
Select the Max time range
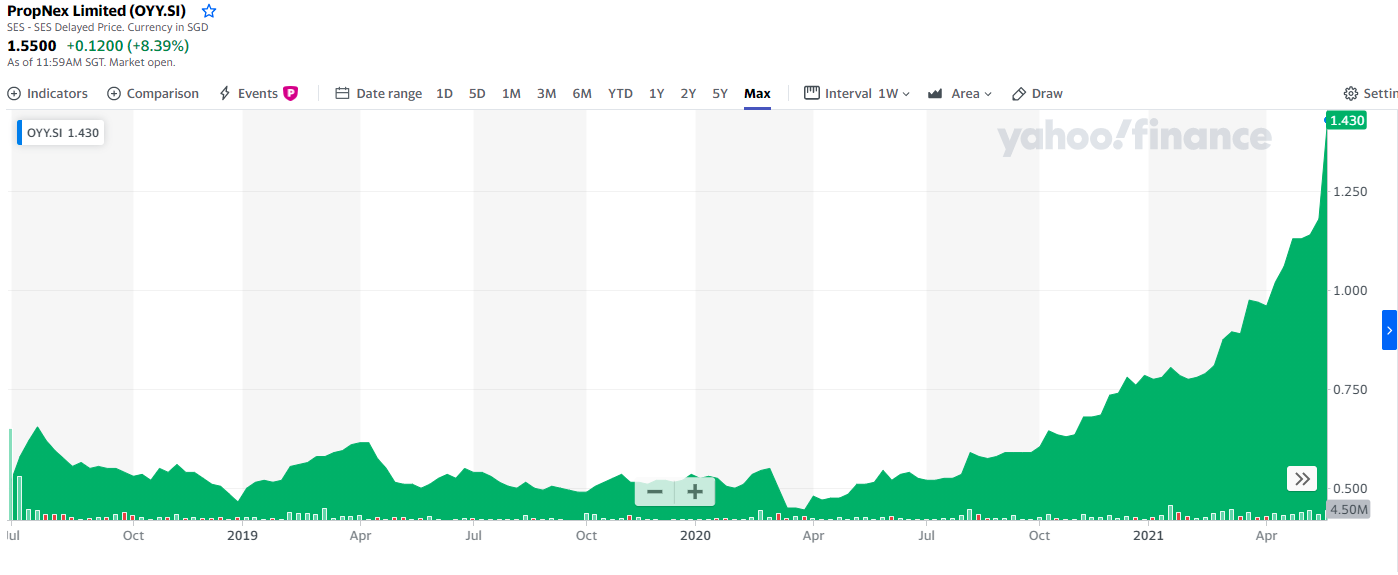757,93
